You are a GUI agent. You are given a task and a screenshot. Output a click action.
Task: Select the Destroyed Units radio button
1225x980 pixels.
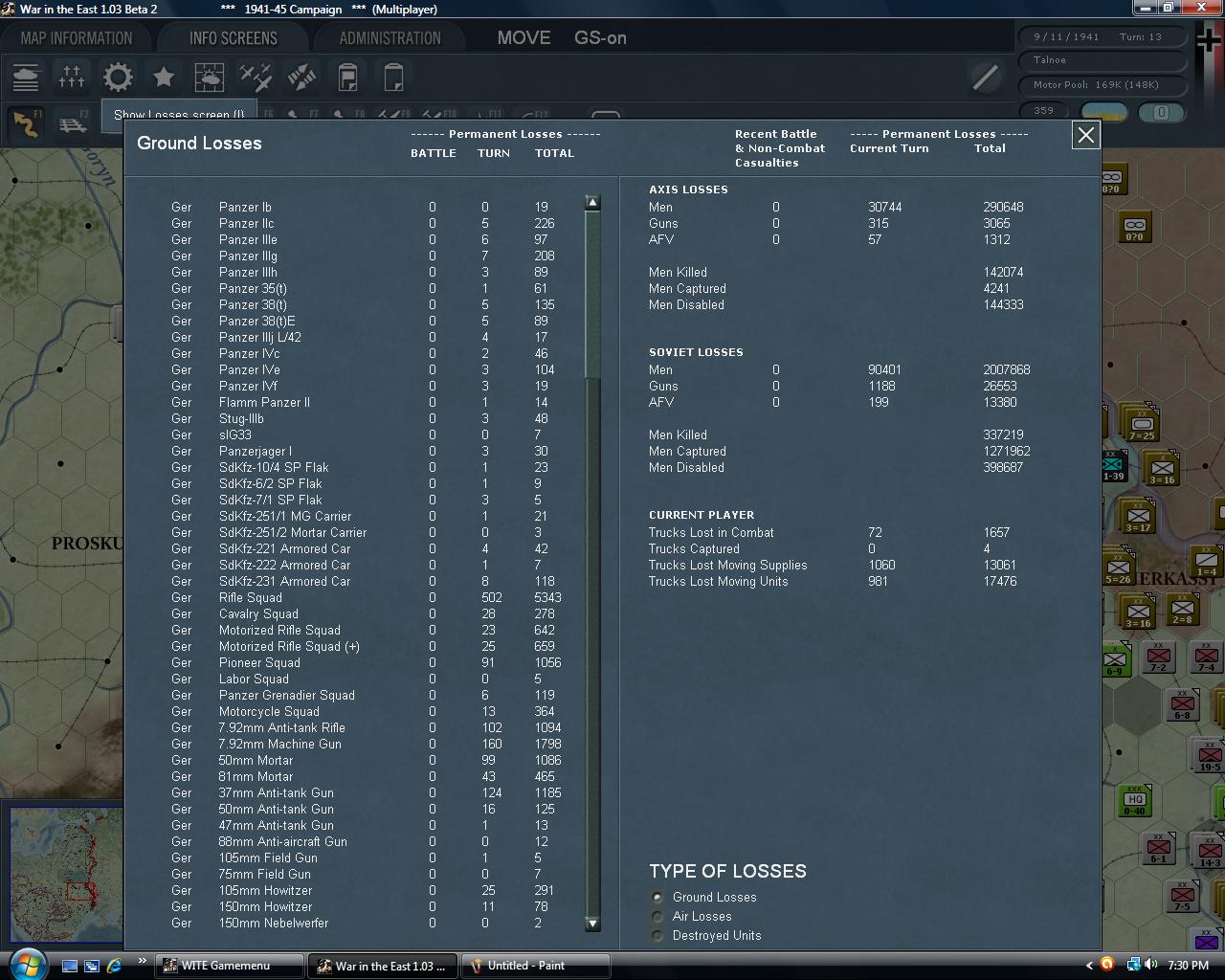pos(657,936)
